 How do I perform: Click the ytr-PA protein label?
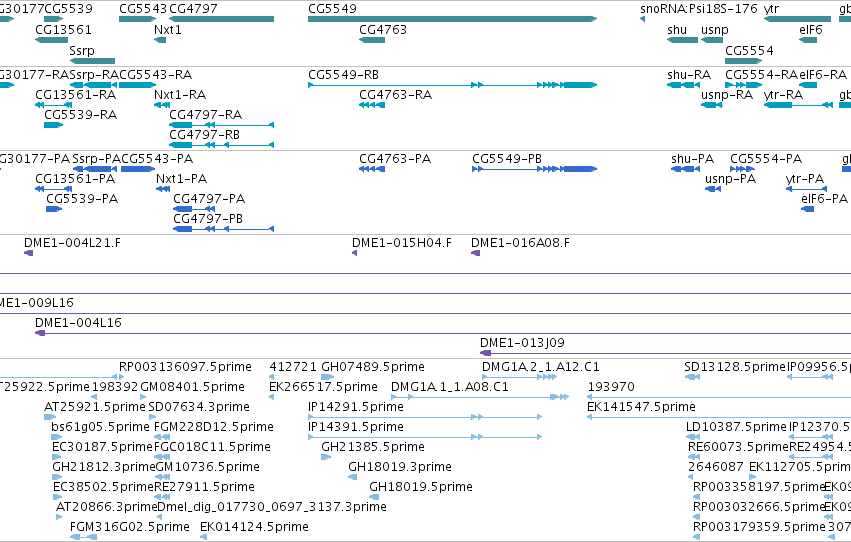(x=805, y=178)
